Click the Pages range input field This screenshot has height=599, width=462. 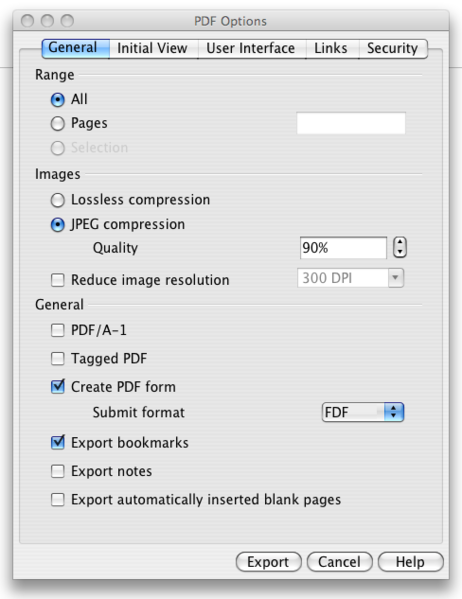pos(351,123)
